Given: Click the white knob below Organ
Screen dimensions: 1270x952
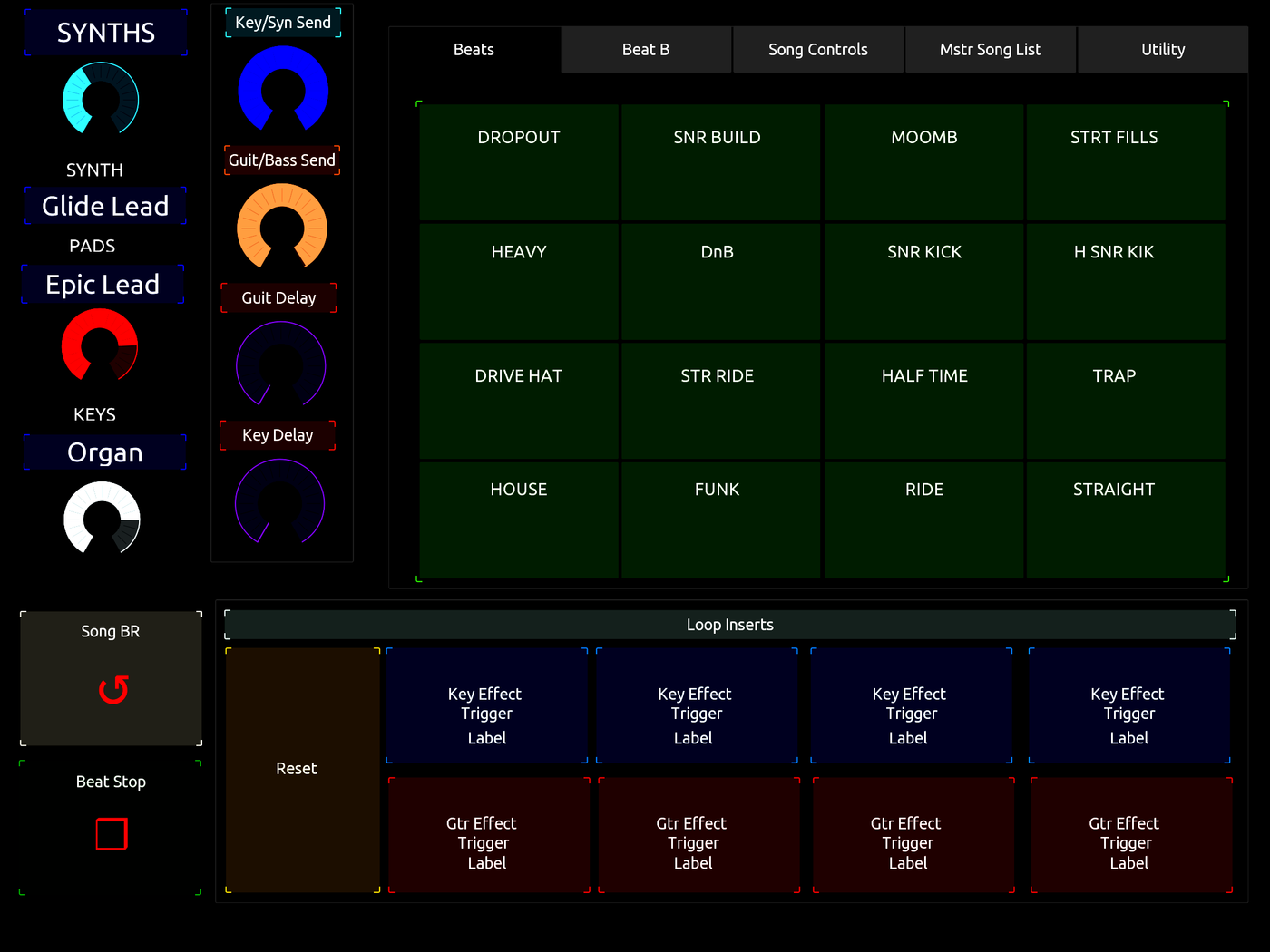Looking at the screenshot, I should click(102, 519).
